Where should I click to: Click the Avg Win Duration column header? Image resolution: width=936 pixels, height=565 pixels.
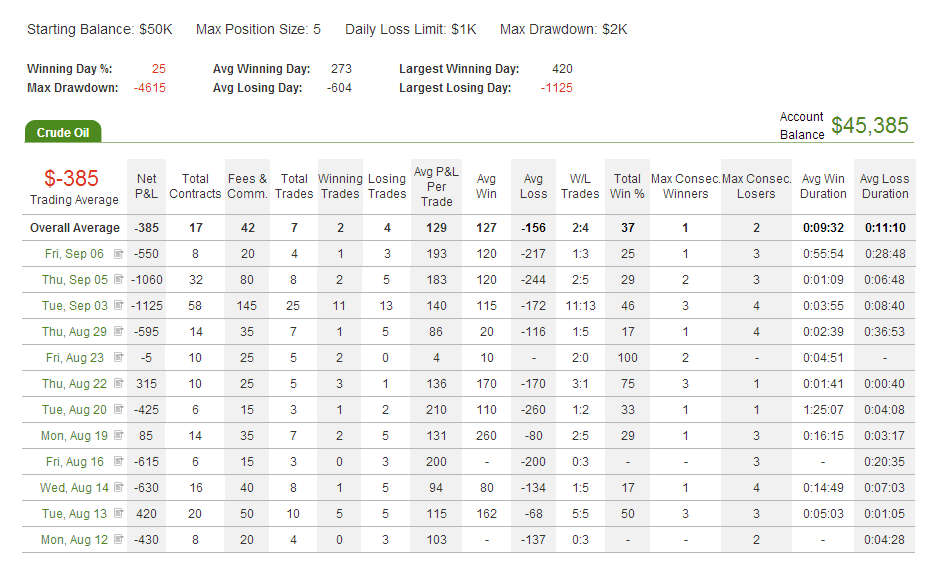(x=823, y=186)
